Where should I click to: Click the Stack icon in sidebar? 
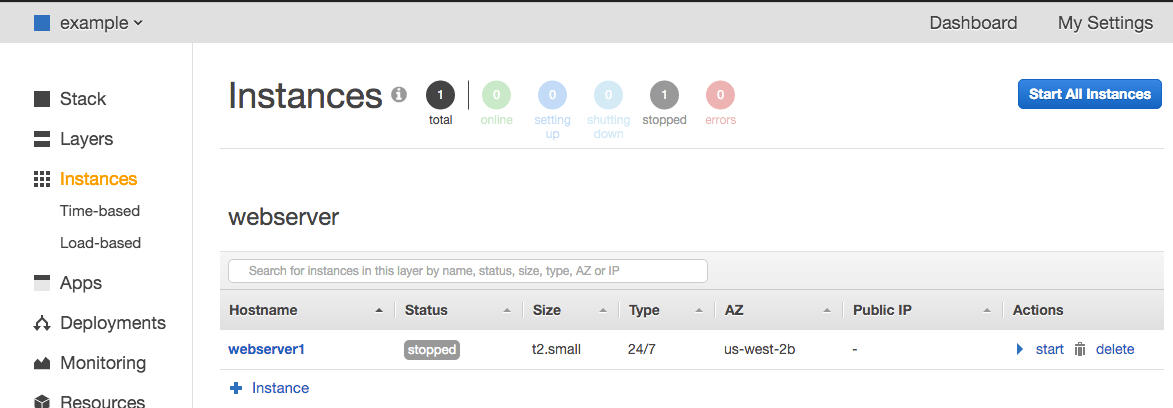point(42,99)
